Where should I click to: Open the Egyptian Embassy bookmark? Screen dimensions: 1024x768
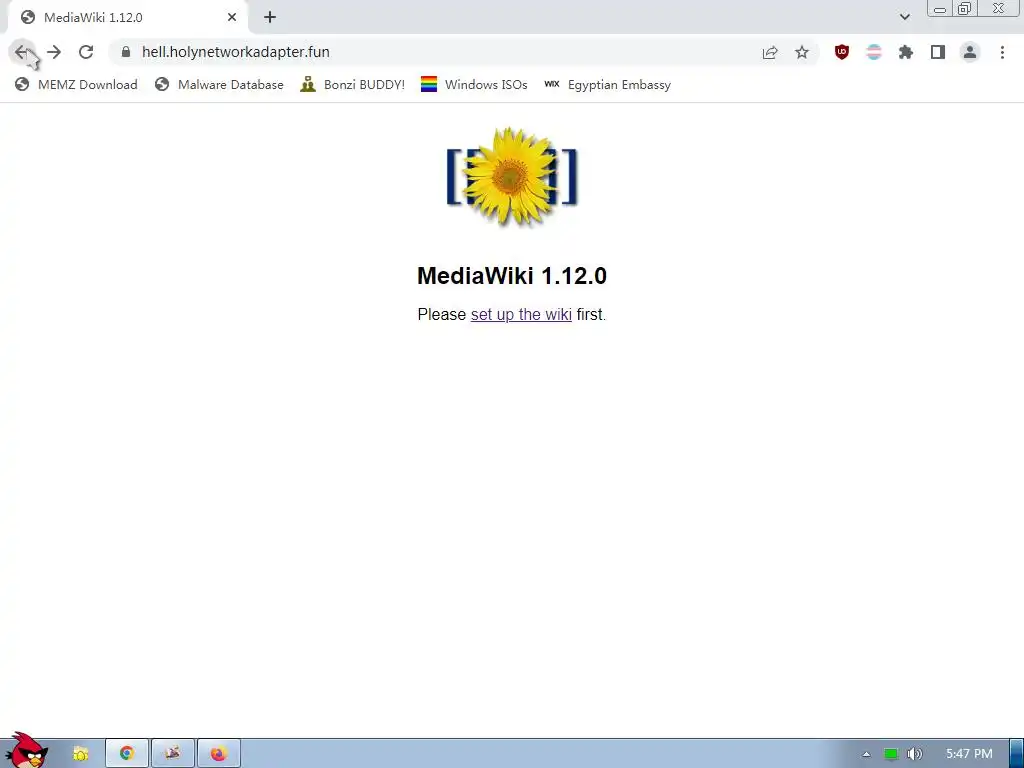click(607, 85)
